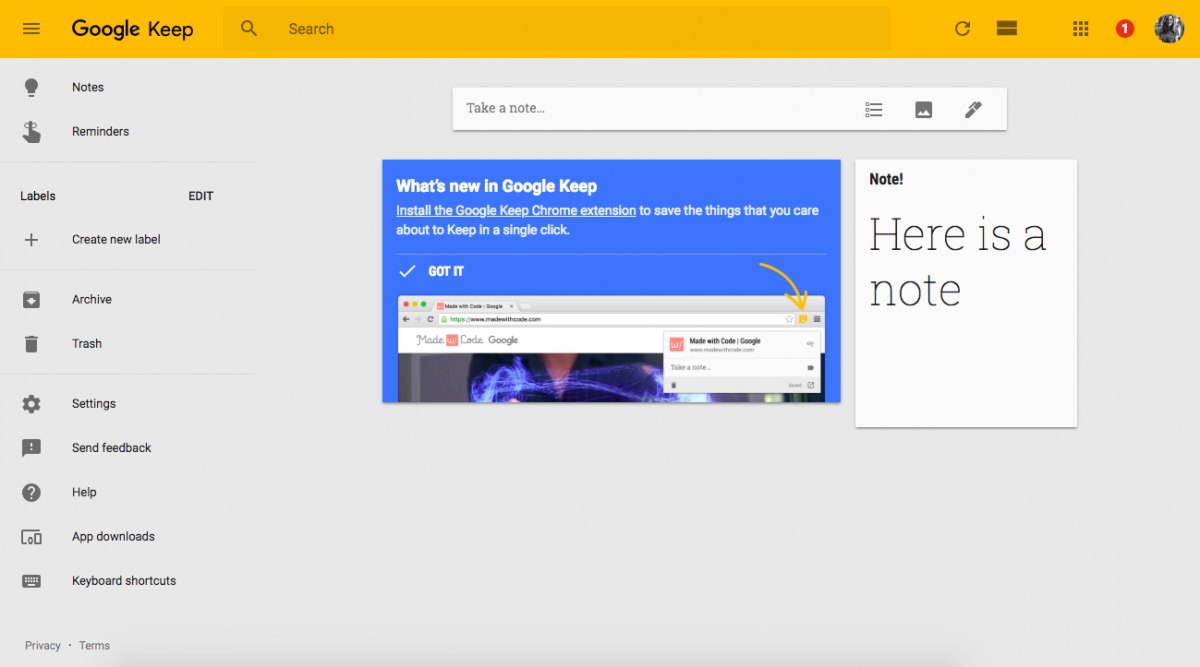Open Notes in the sidebar

click(87, 87)
